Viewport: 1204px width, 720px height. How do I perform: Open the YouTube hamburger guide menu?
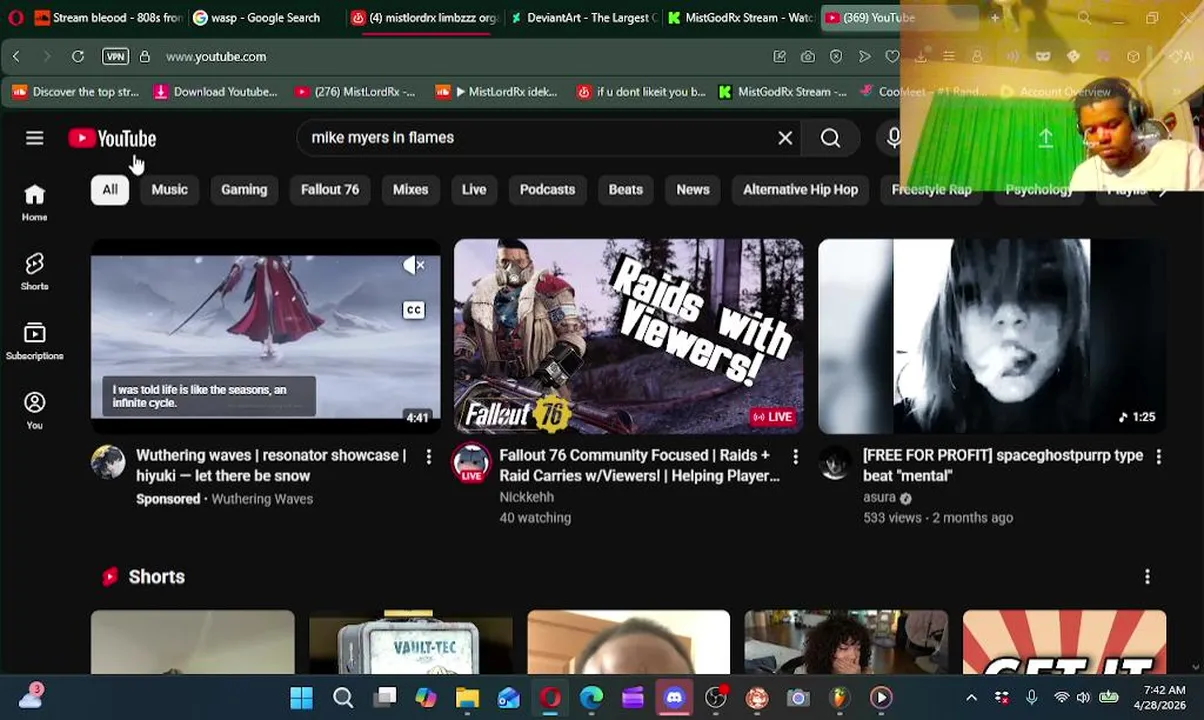tap(35, 138)
